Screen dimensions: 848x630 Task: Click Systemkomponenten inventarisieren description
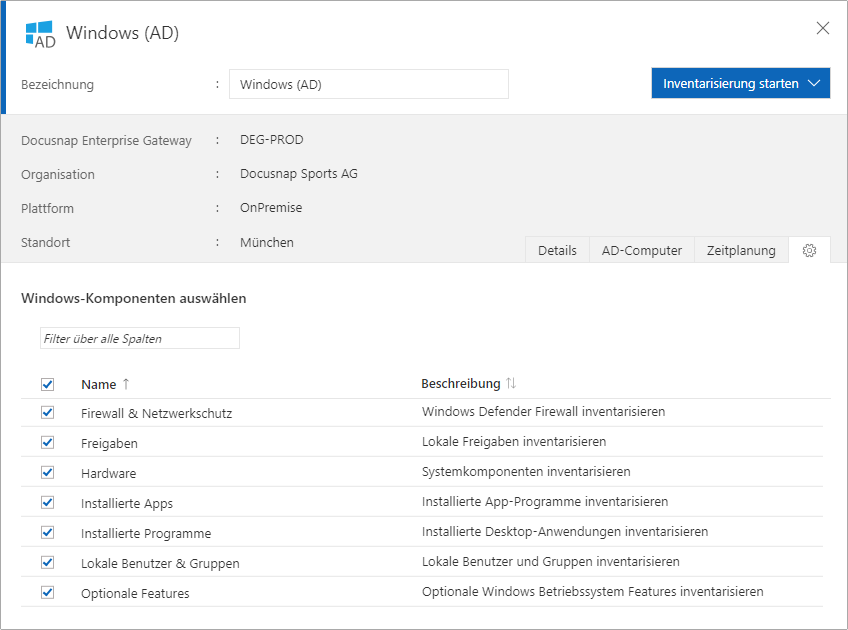(526, 472)
